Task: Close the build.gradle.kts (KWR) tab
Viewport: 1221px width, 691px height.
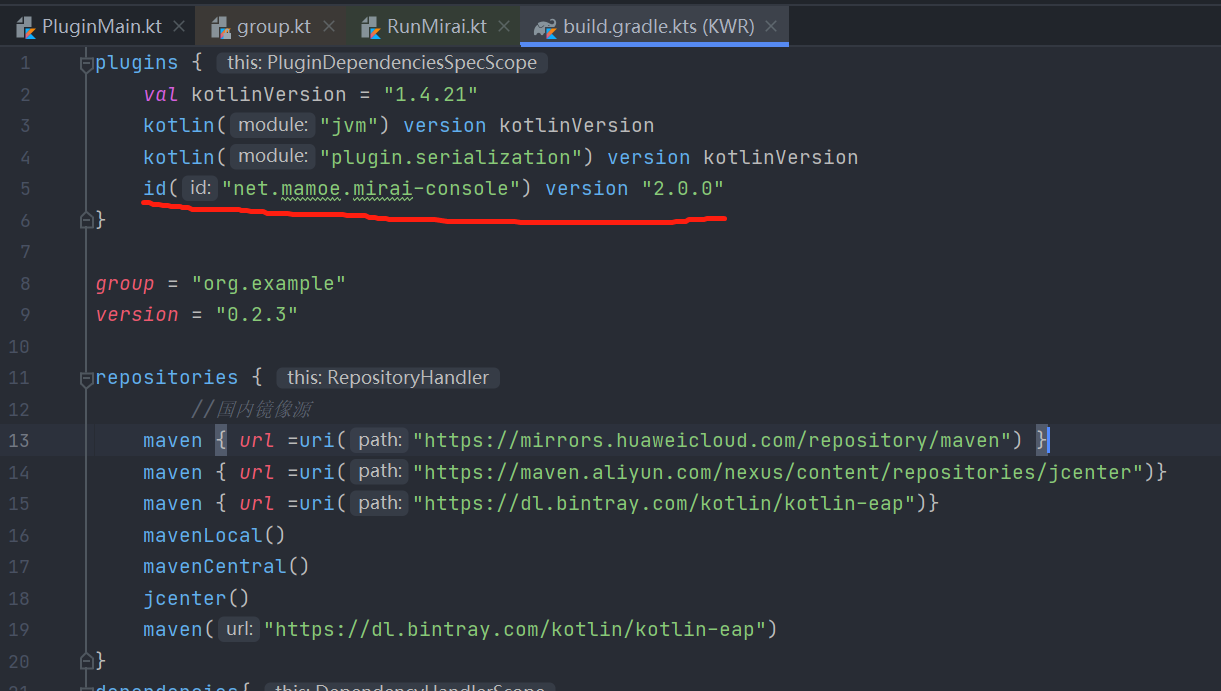Action: pos(771,27)
